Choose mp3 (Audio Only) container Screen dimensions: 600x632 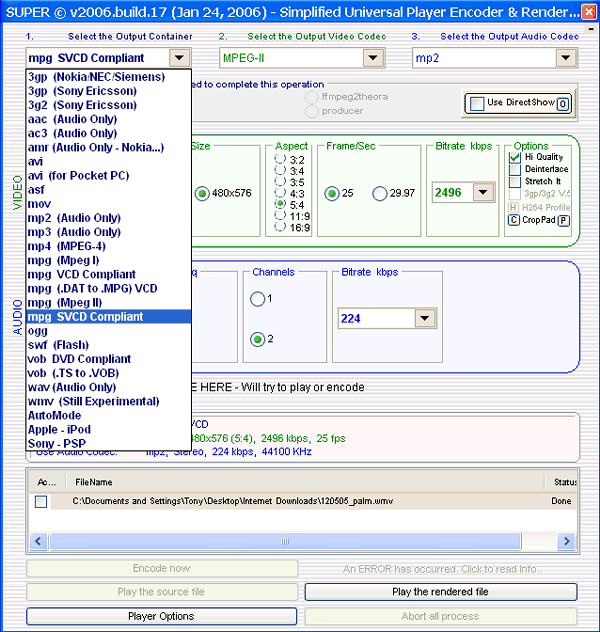tap(108, 232)
